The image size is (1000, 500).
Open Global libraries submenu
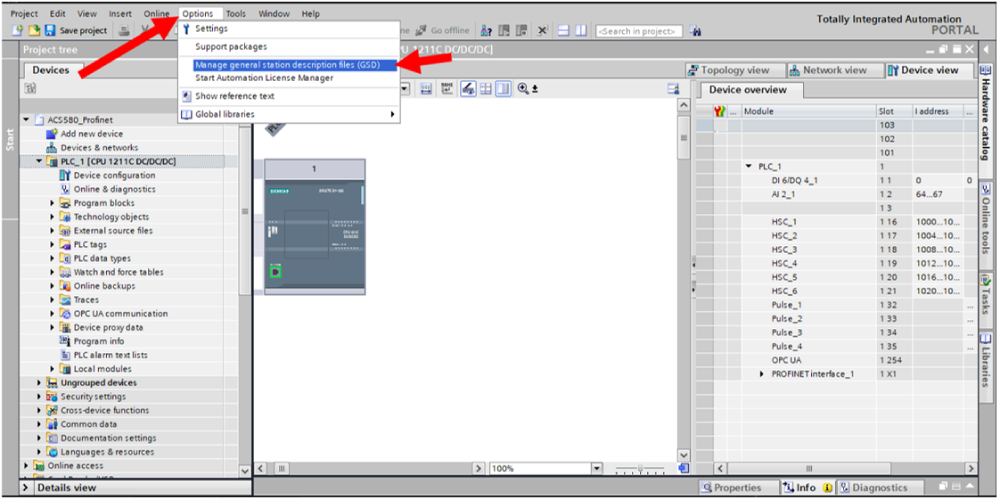(x=289, y=114)
